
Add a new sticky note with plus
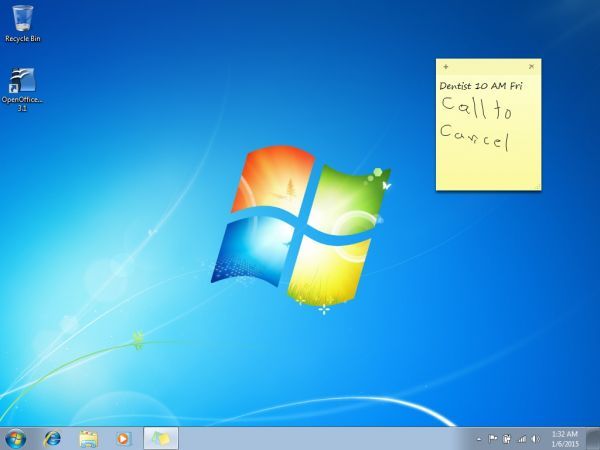pos(446,67)
